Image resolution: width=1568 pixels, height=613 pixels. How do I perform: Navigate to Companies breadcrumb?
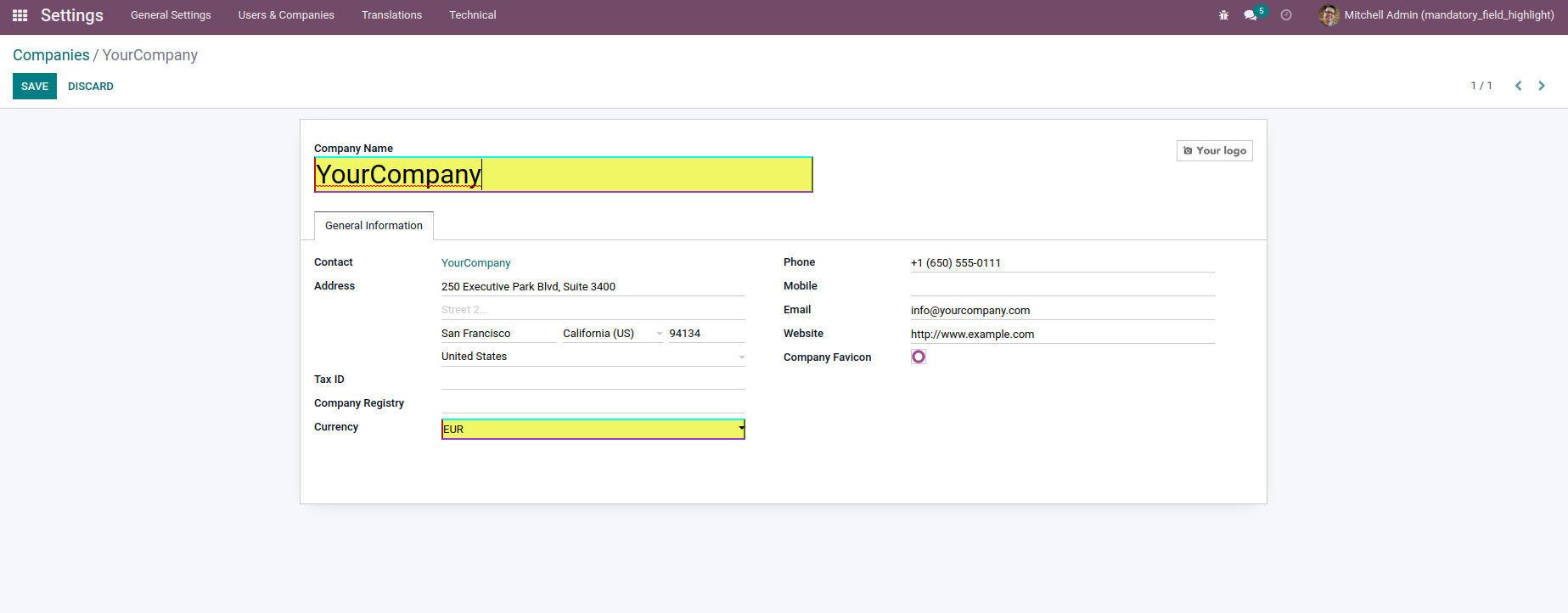(x=51, y=55)
